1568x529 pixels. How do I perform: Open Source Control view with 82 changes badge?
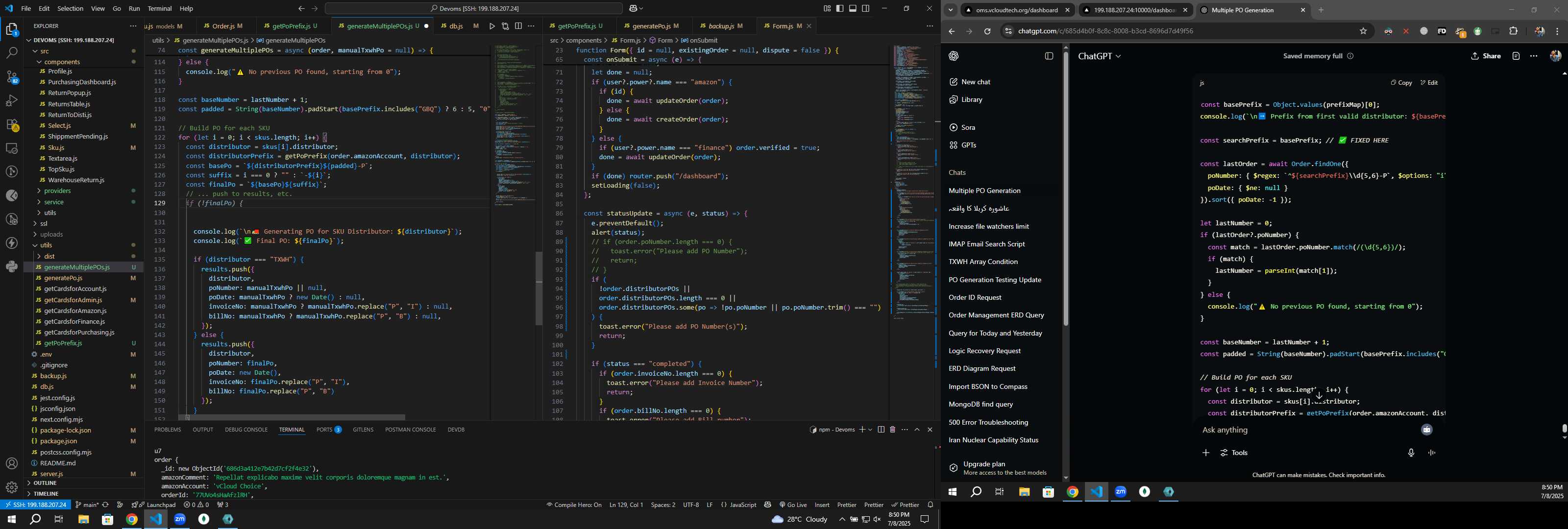12,77
